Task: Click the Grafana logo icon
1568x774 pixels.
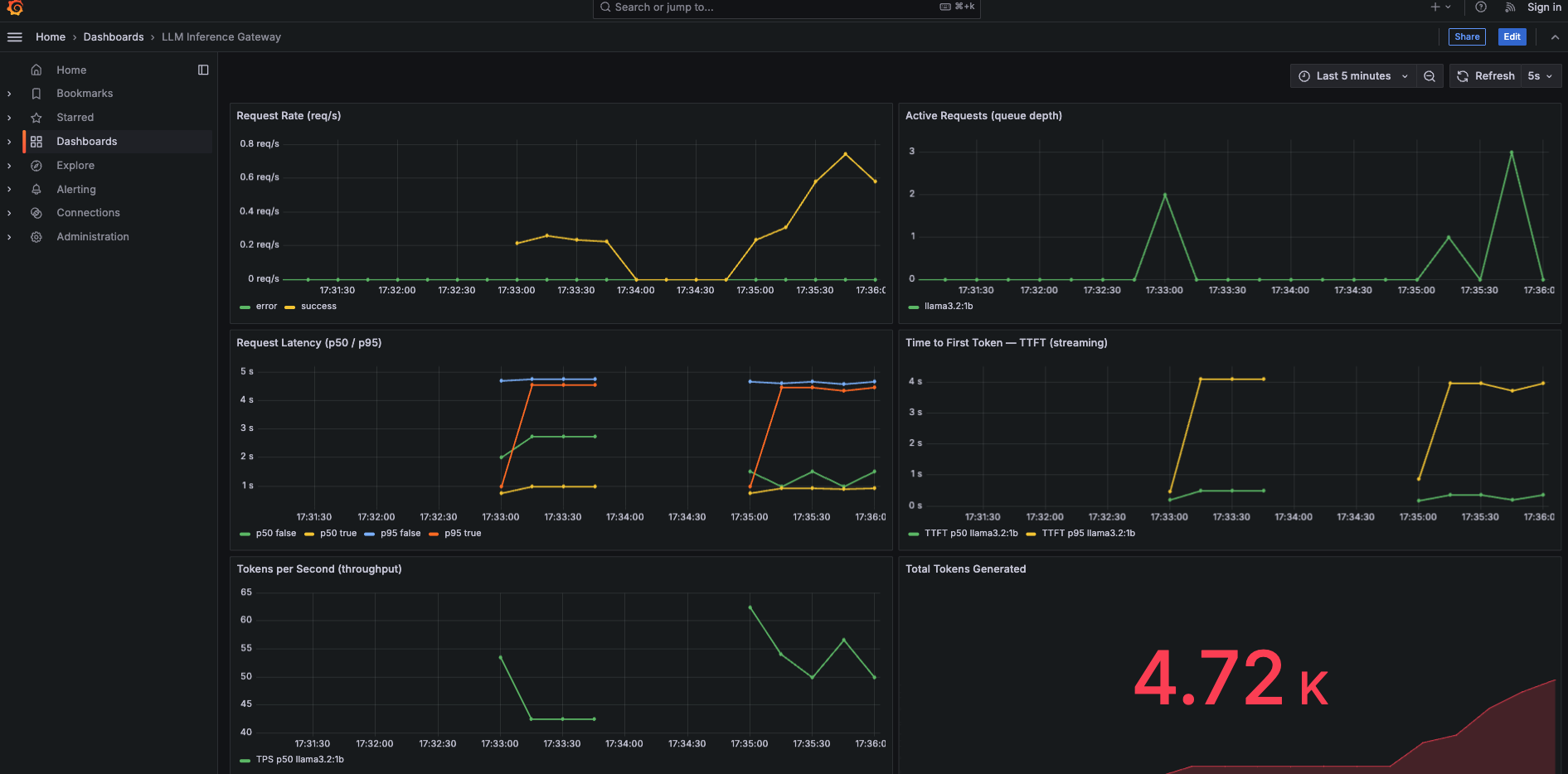Action: coord(15,7)
